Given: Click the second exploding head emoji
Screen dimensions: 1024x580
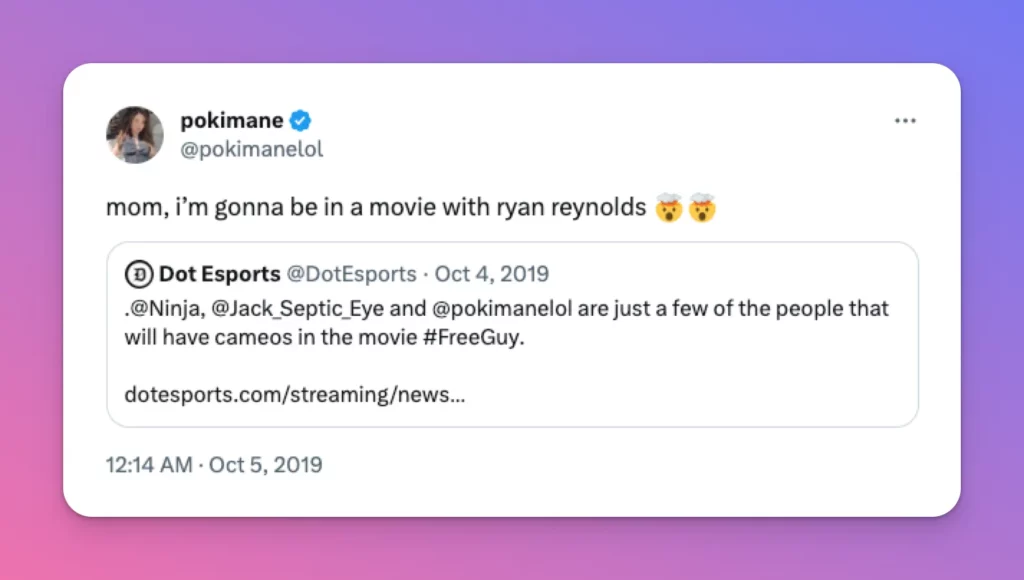Looking at the screenshot, I should [703, 210].
